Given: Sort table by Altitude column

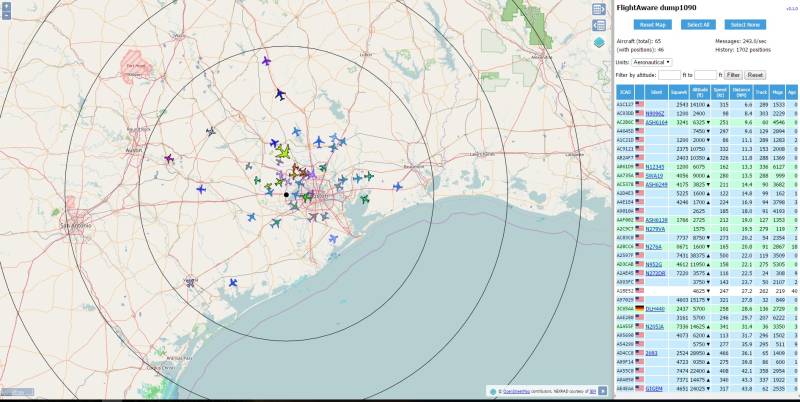Looking at the screenshot, I should (x=700, y=92).
